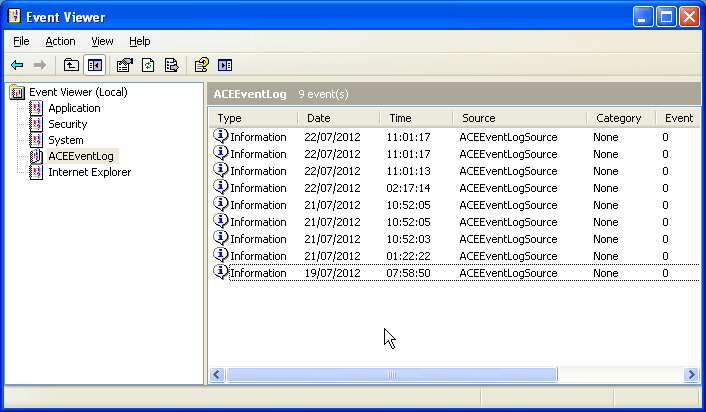Click the Export List toolbar icon
The width and height of the screenshot is (706, 412).
pos(171,65)
